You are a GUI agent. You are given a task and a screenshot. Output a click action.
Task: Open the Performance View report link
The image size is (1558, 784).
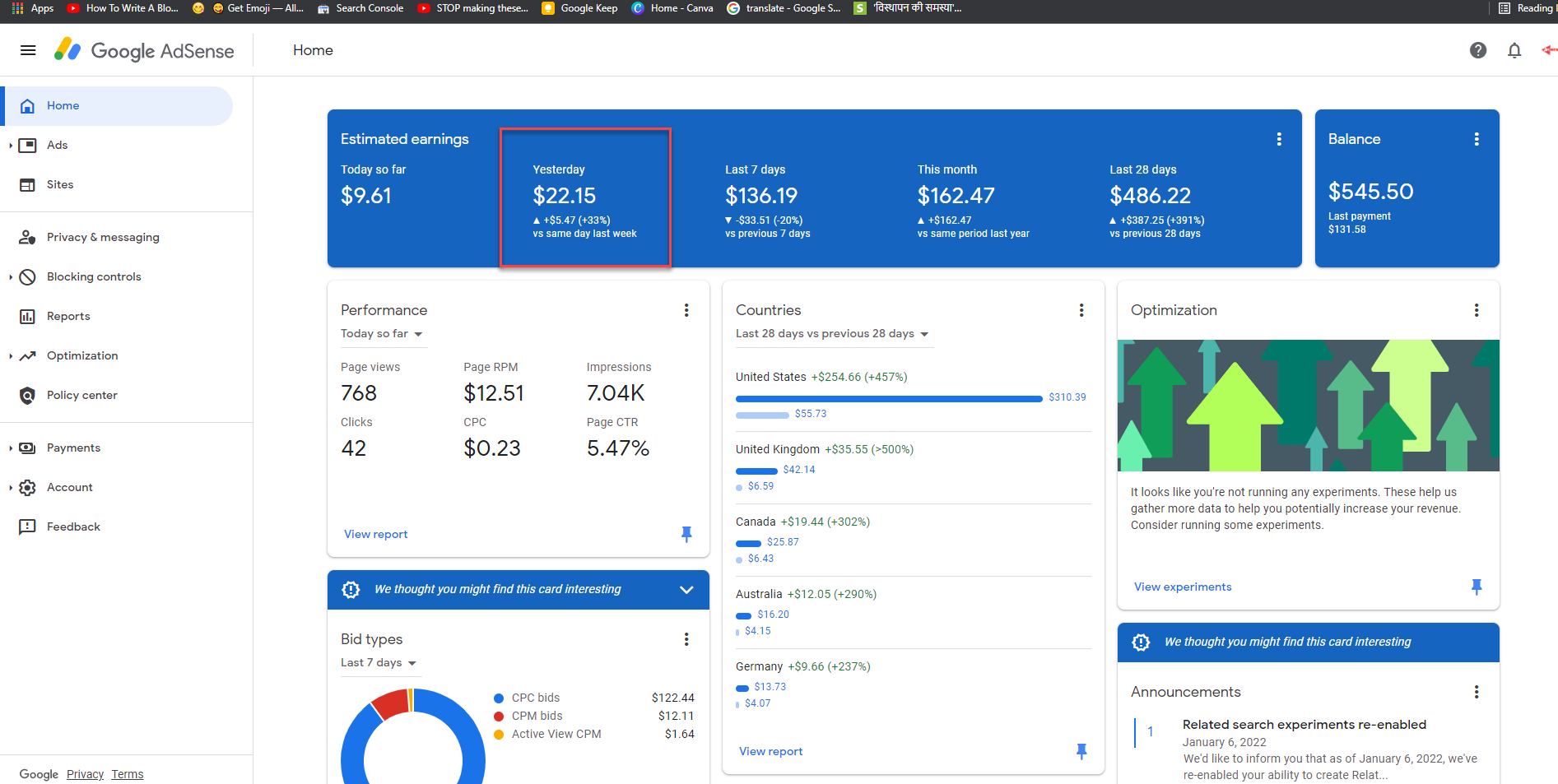375,534
